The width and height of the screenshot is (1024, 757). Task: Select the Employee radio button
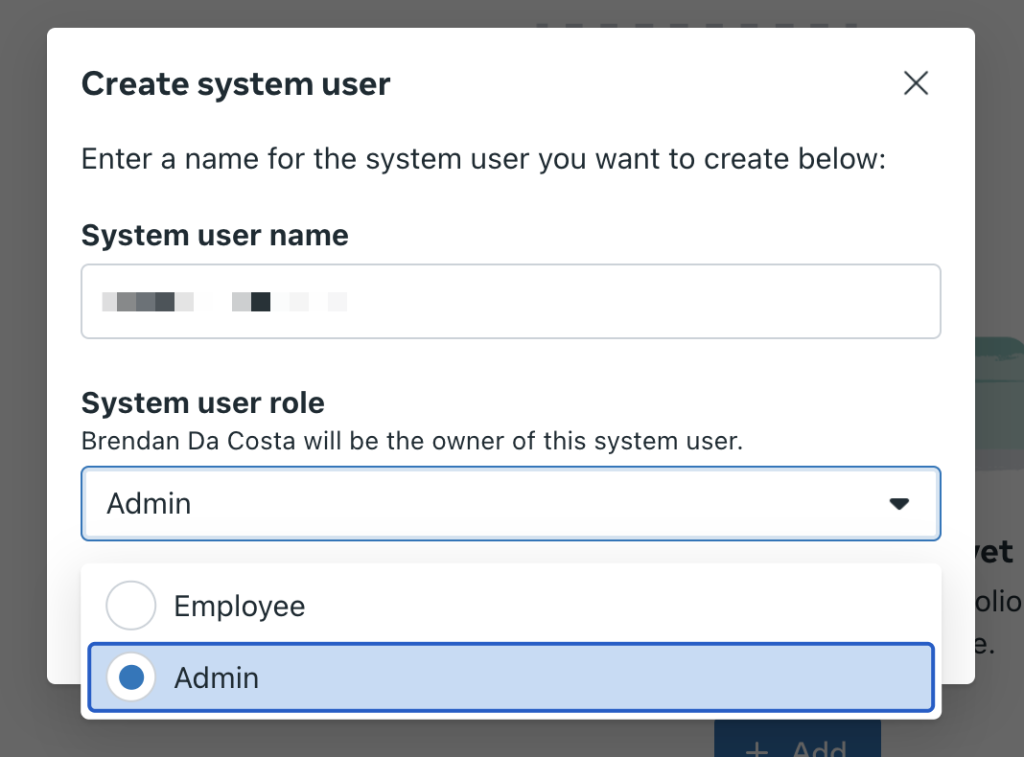[130, 604]
